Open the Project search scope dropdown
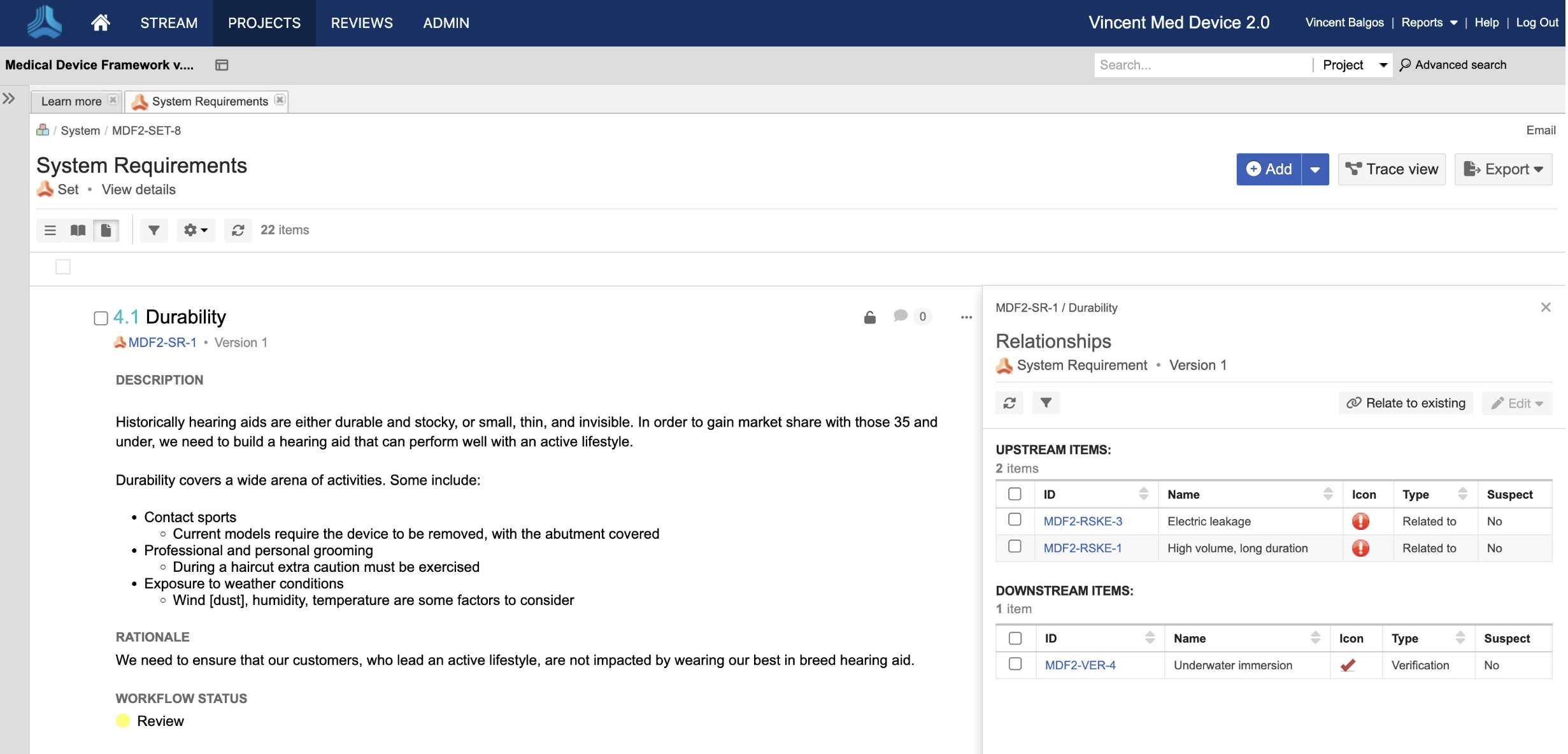The height and width of the screenshot is (754, 1568). (1353, 65)
